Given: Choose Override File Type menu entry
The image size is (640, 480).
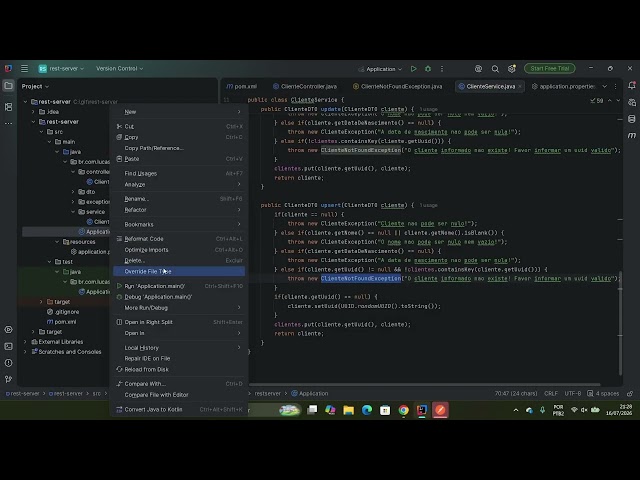Looking at the screenshot, I should [179, 271].
